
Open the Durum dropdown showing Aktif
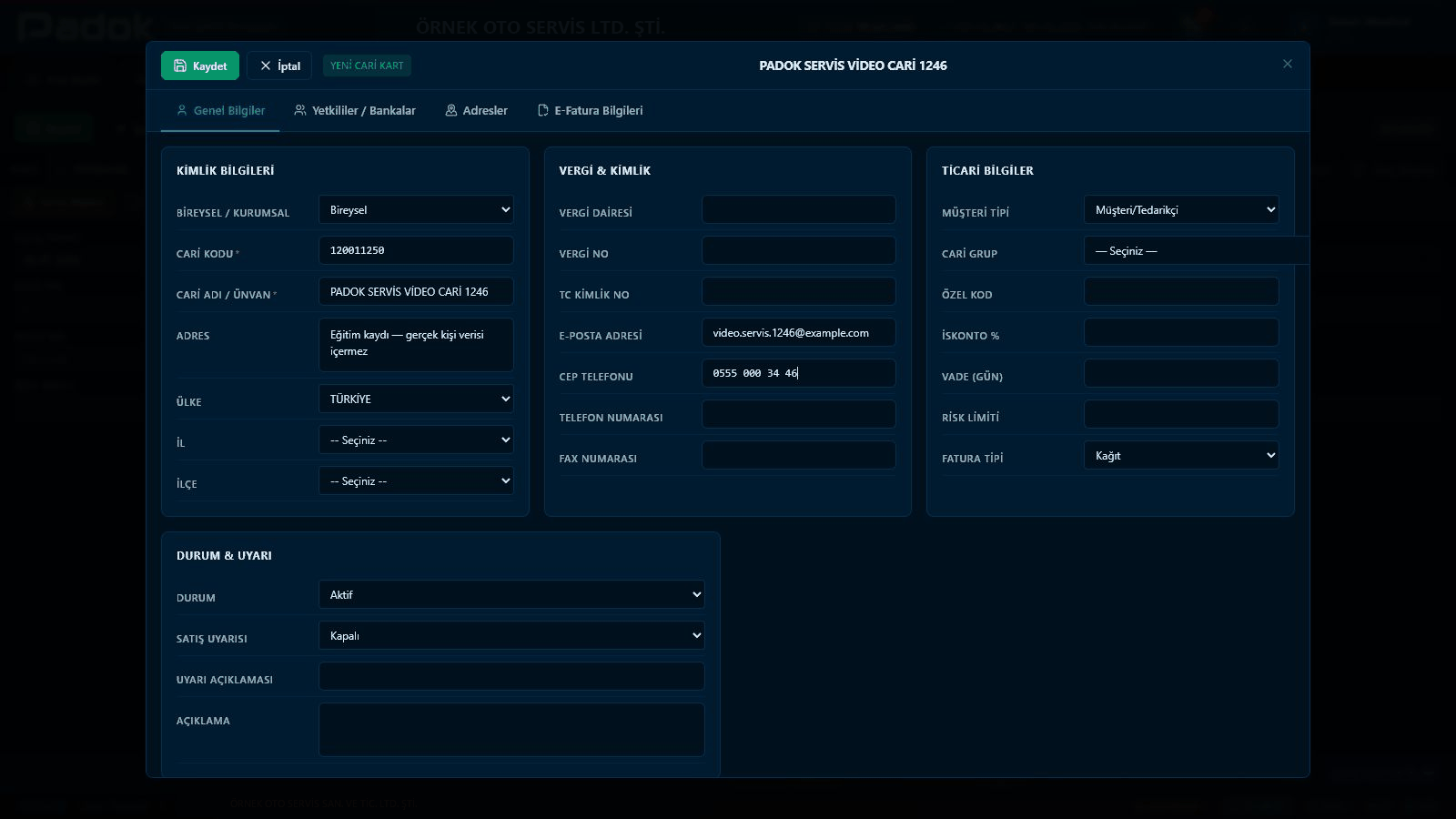pos(511,594)
